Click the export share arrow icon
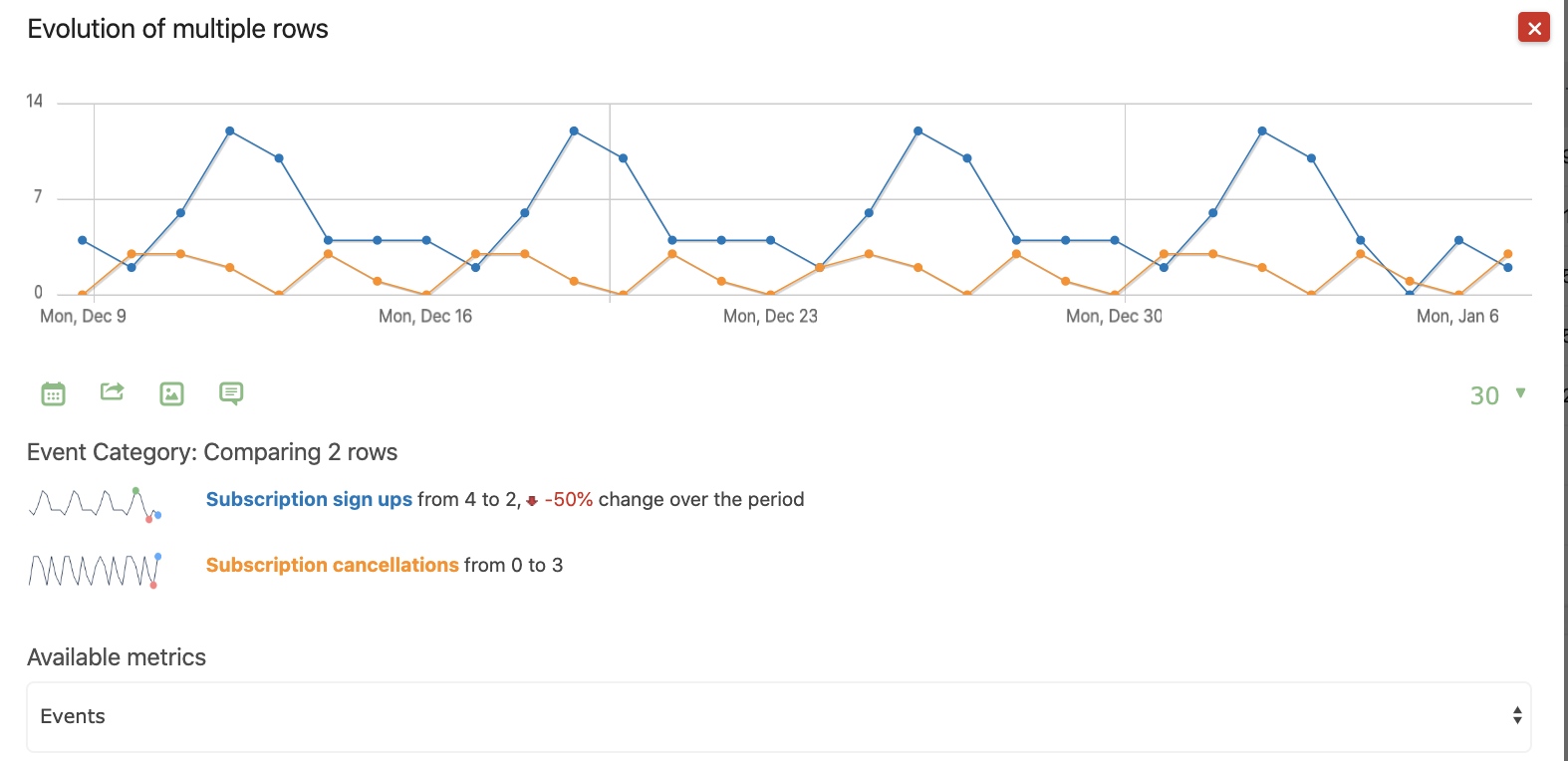 point(113,391)
